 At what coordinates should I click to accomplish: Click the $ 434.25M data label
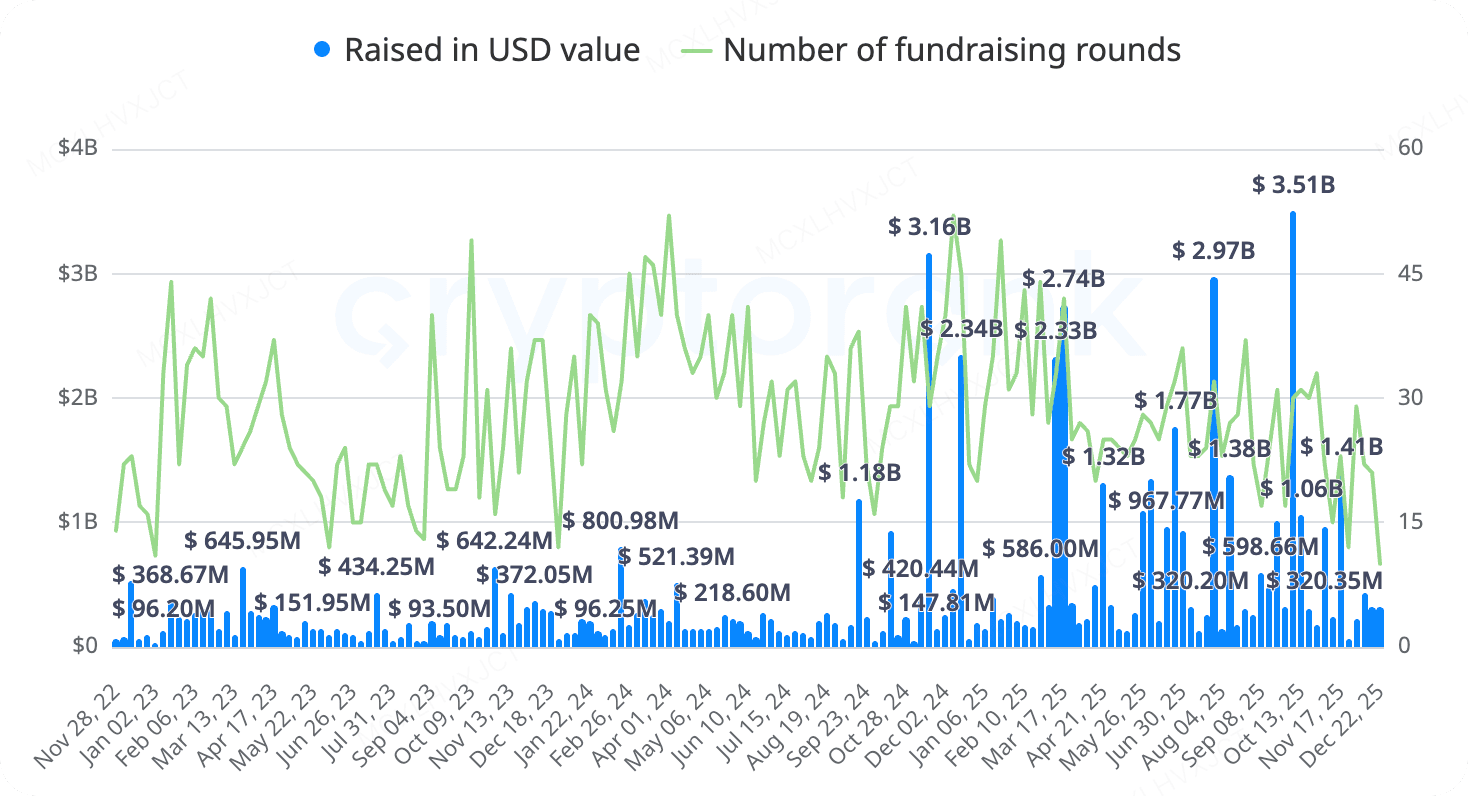(x=377, y=566)
